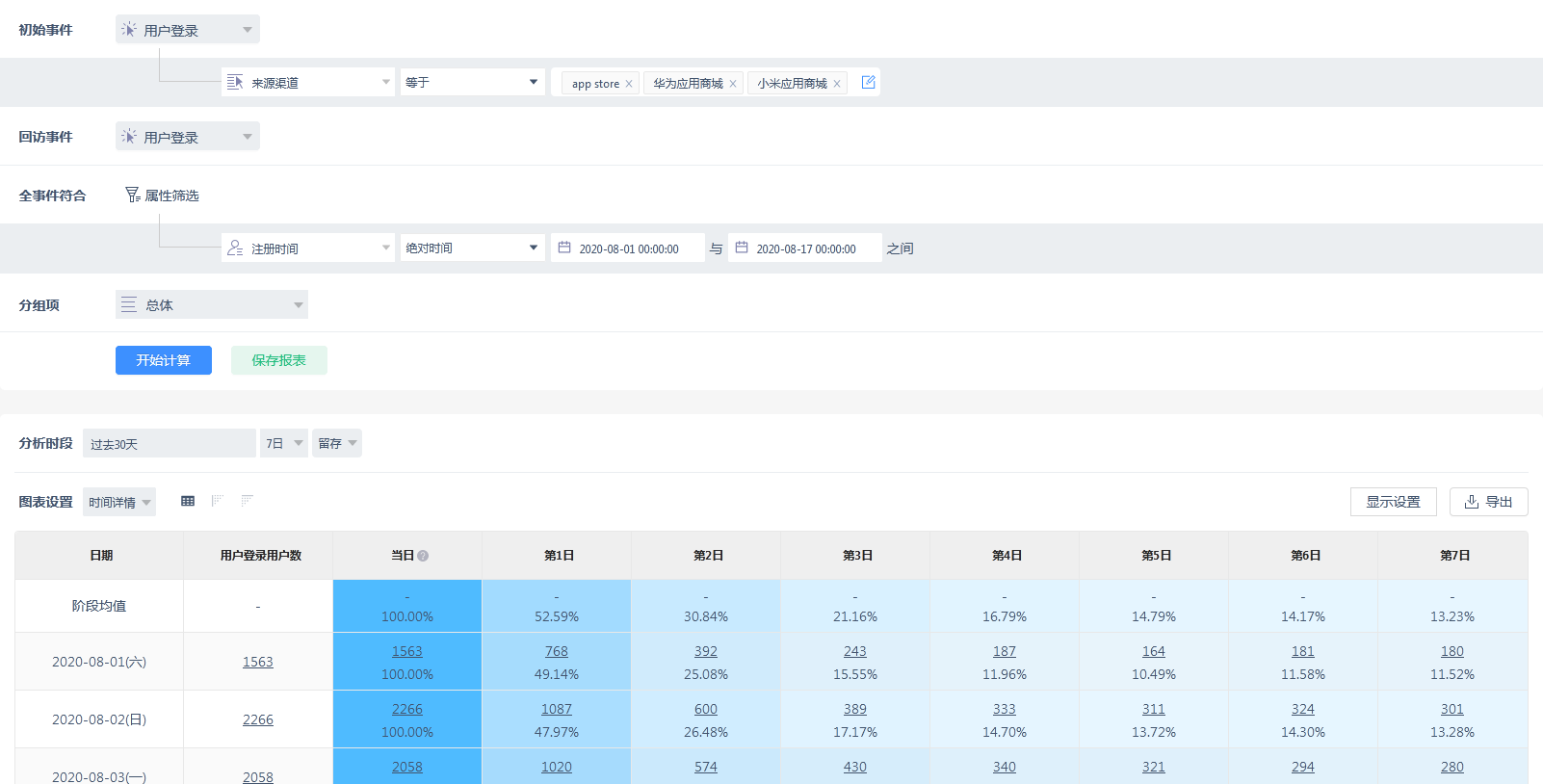Click the 开始计算 button
This screenshot has height=784, width=1543.
click(x=164, y=360)
